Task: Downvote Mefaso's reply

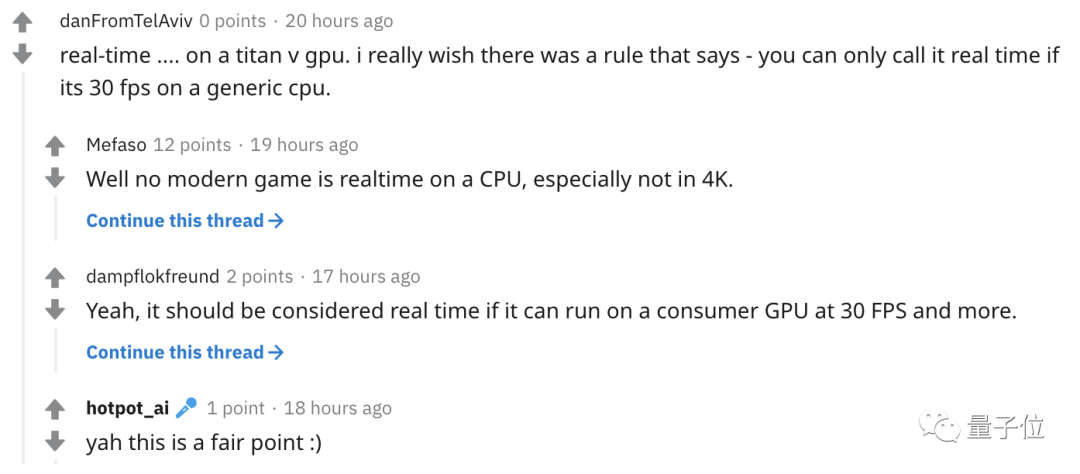Action: click(55, 178)
